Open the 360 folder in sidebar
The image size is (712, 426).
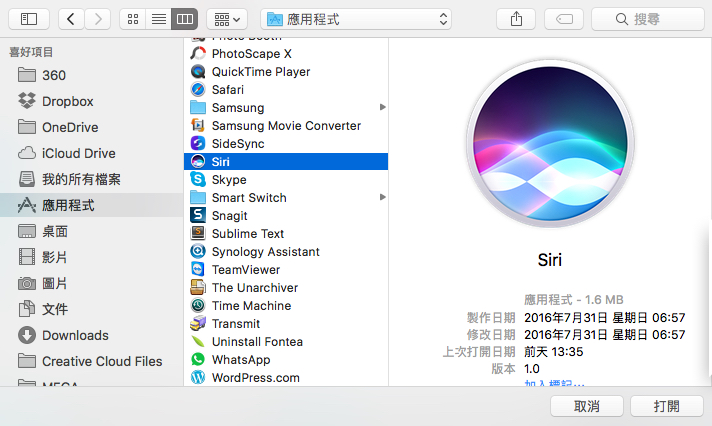tap(91, 75)
